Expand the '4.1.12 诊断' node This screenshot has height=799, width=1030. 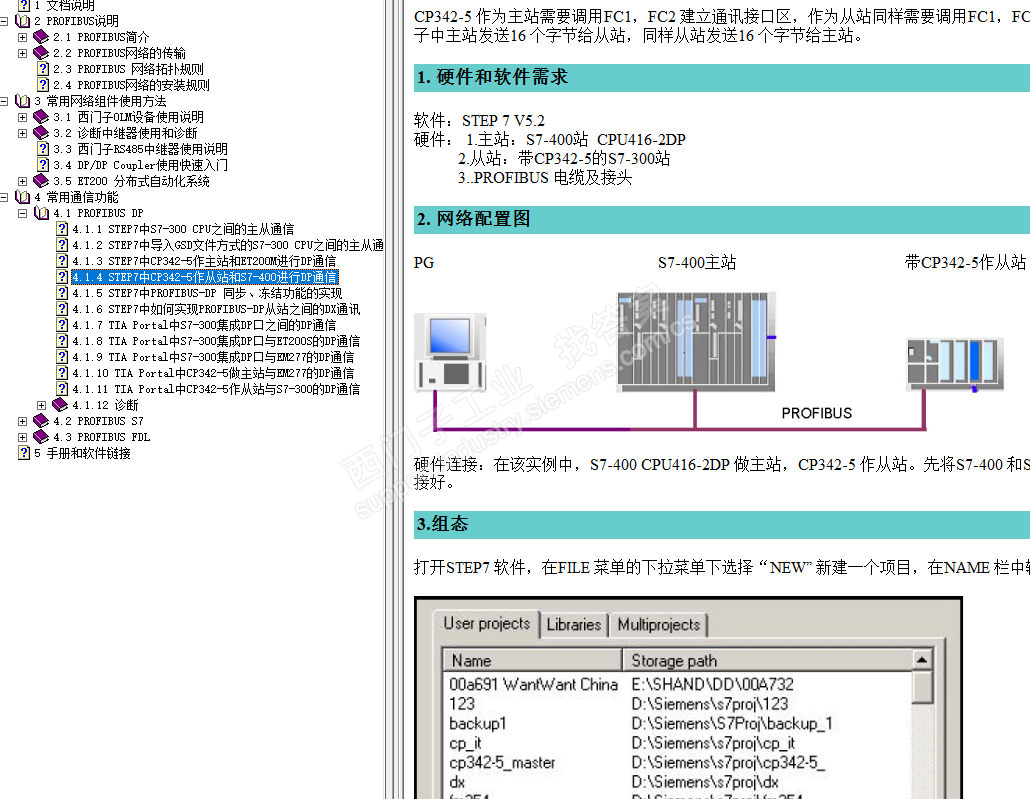[x=41, y=405]
